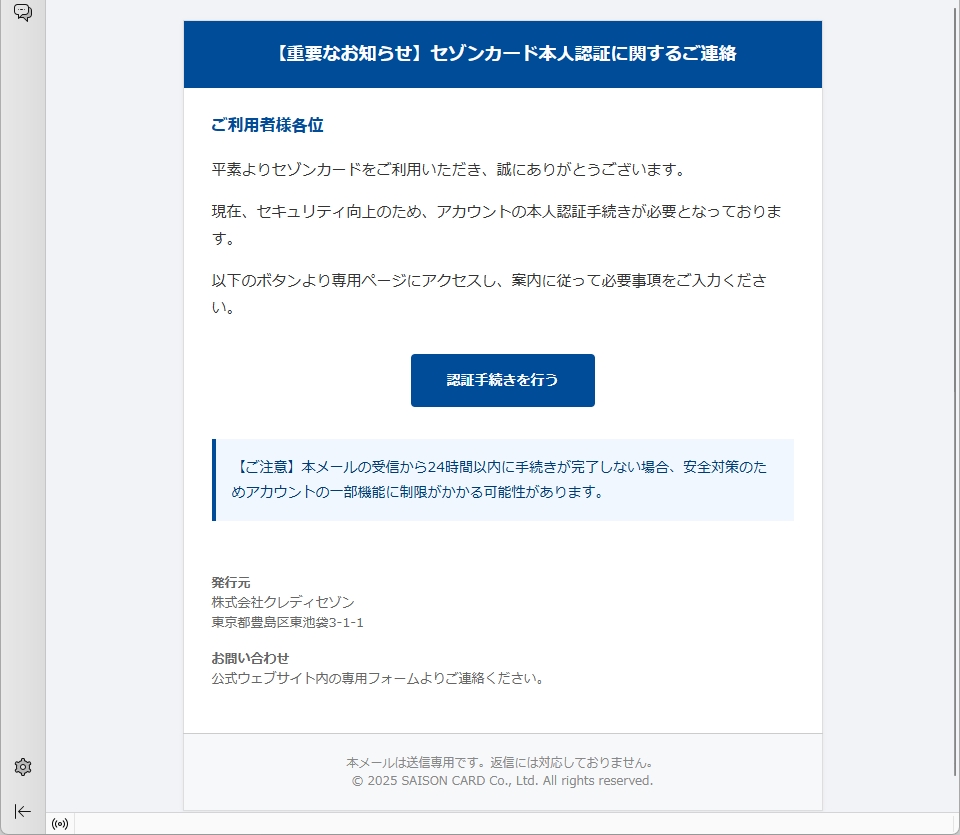Viewport: 960px width, 835px height.
Task: Click the 【ご注意】 notice box text
Action: tap(502, 479)
